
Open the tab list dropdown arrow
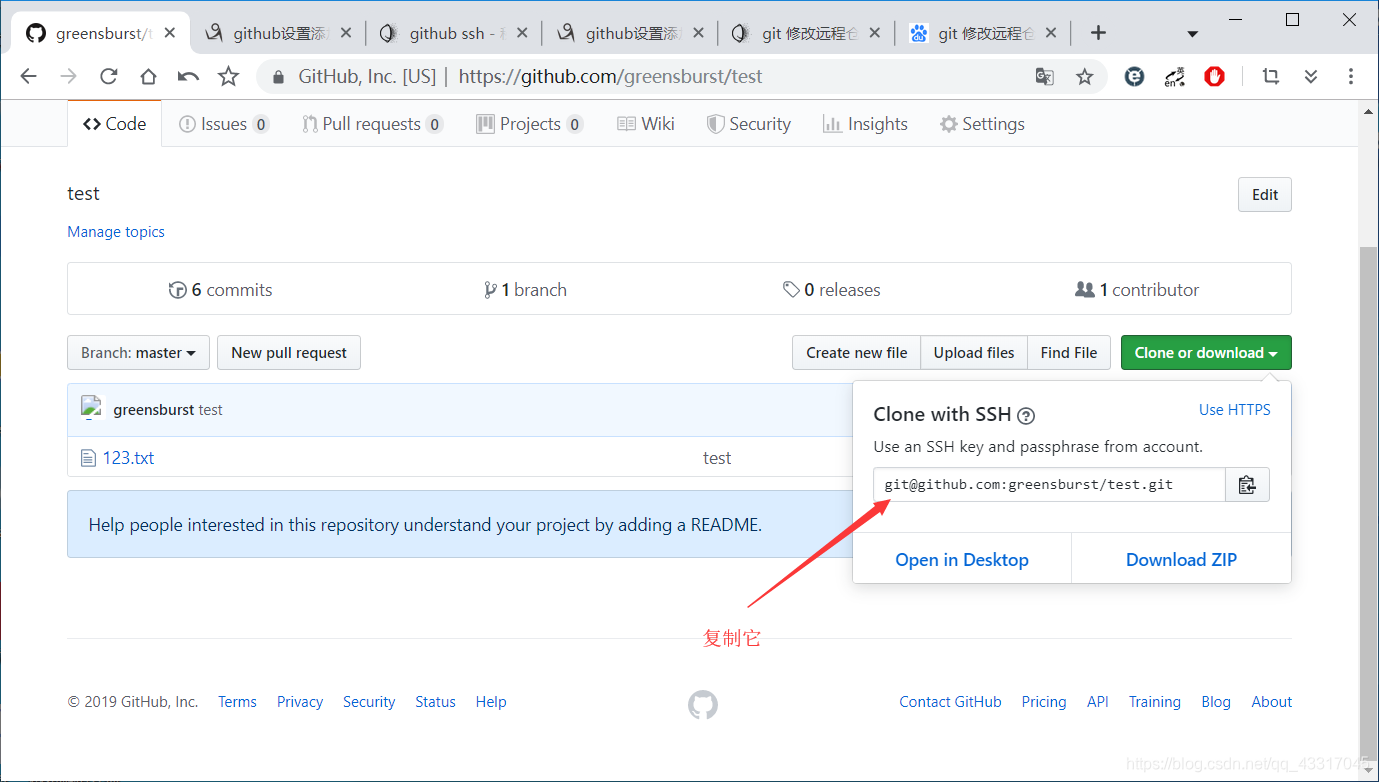(1192, 34)
